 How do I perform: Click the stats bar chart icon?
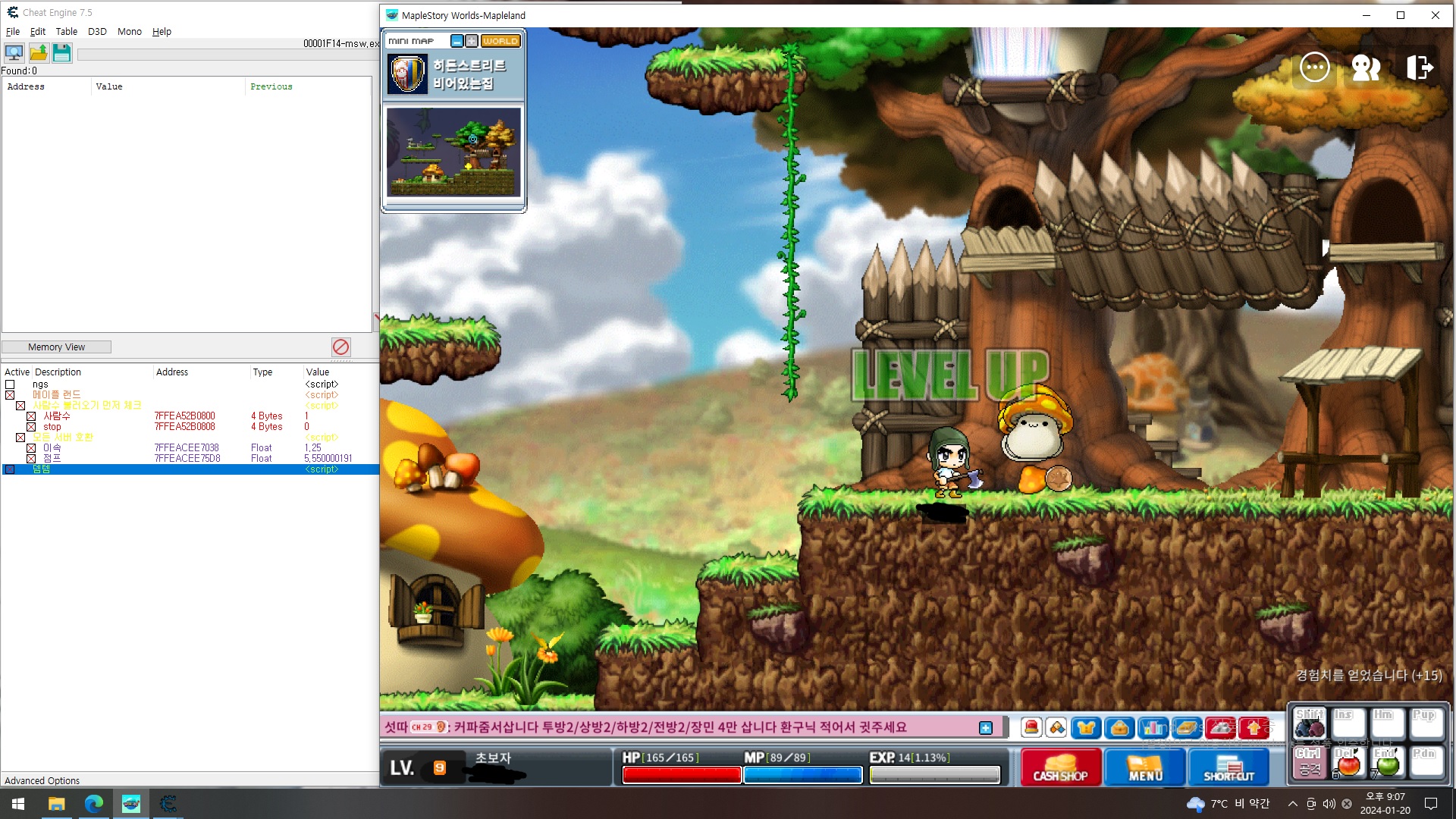1153,728
